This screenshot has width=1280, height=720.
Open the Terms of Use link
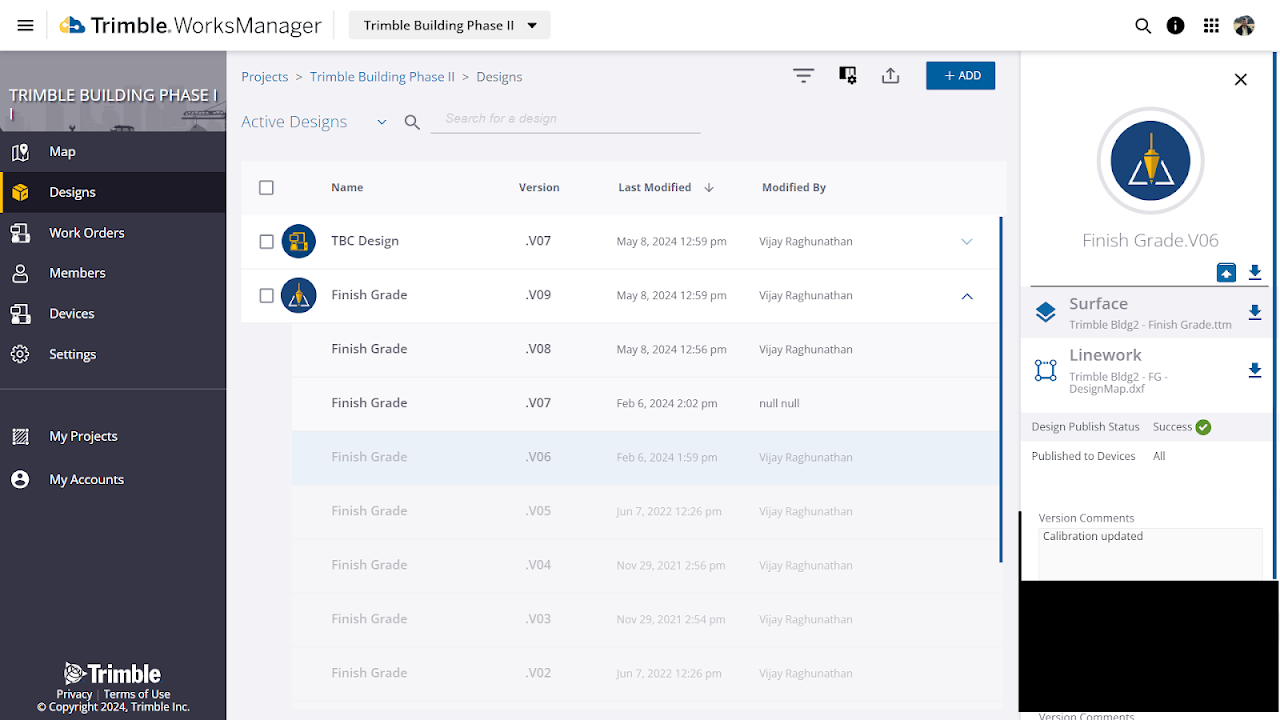point(137,694)
